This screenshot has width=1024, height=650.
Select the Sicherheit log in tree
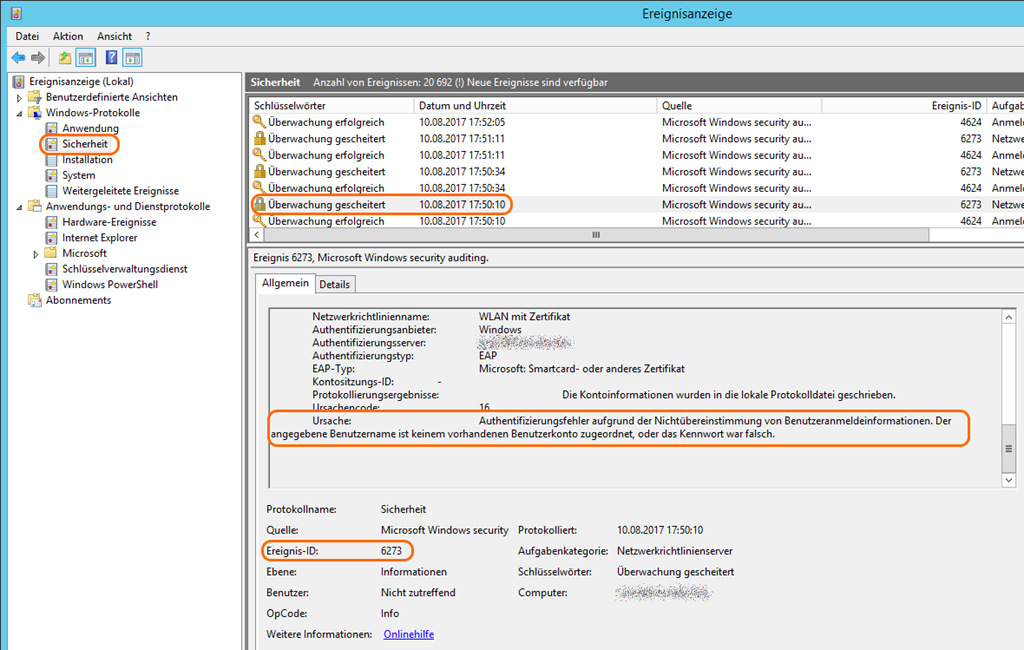pos(84,144)
